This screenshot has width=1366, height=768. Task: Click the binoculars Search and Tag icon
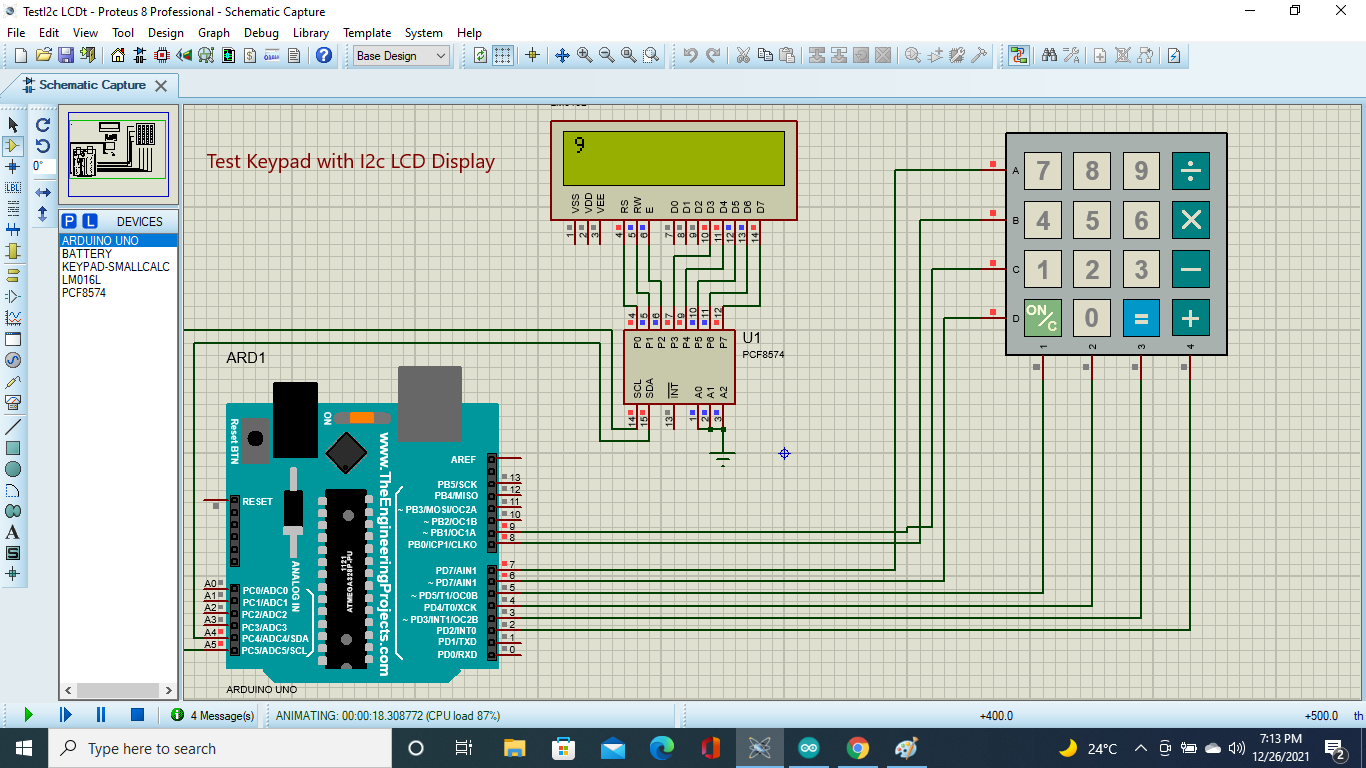click(1049, 56)
